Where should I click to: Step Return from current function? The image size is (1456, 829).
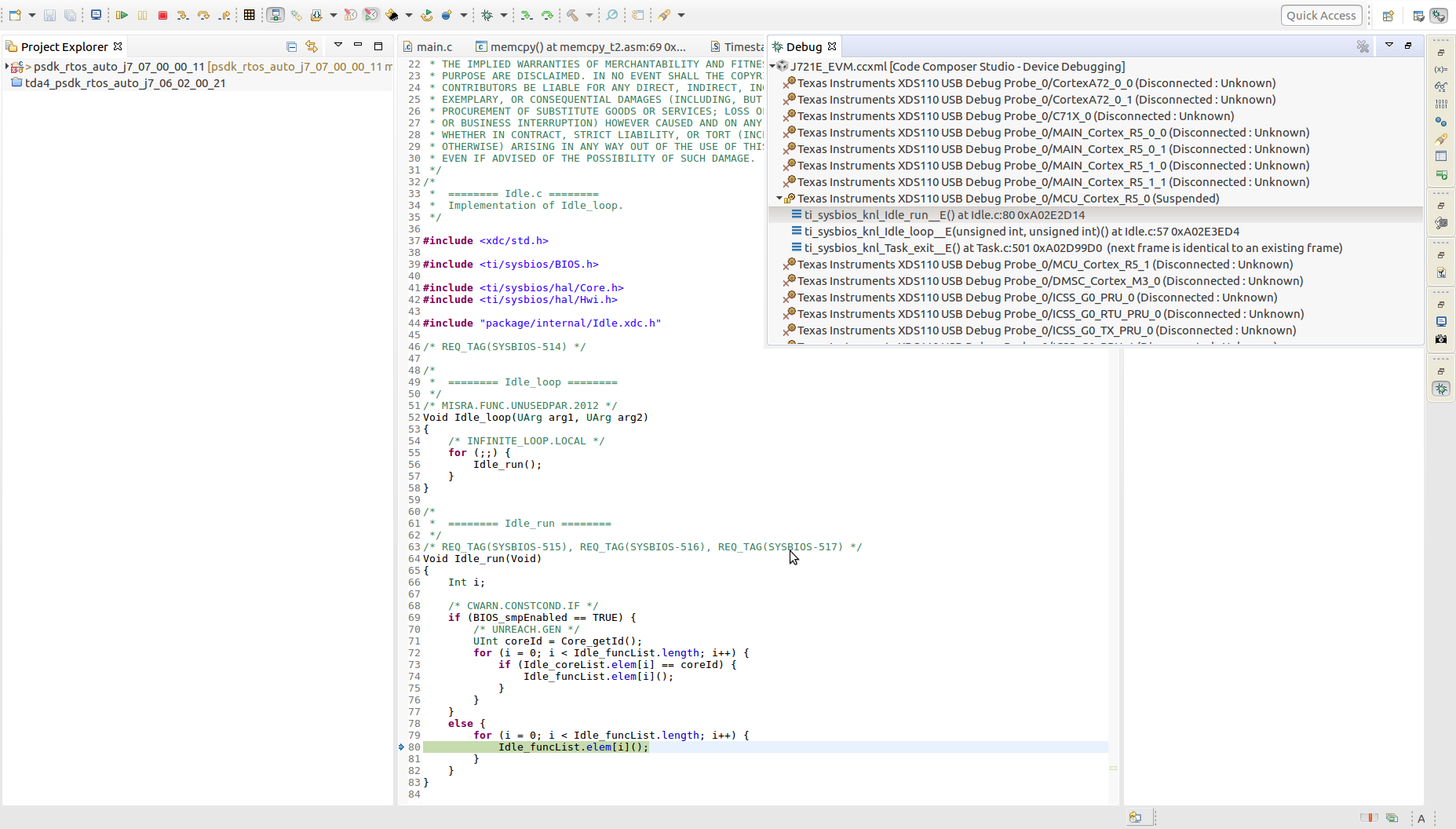click(x=224, y=15)
